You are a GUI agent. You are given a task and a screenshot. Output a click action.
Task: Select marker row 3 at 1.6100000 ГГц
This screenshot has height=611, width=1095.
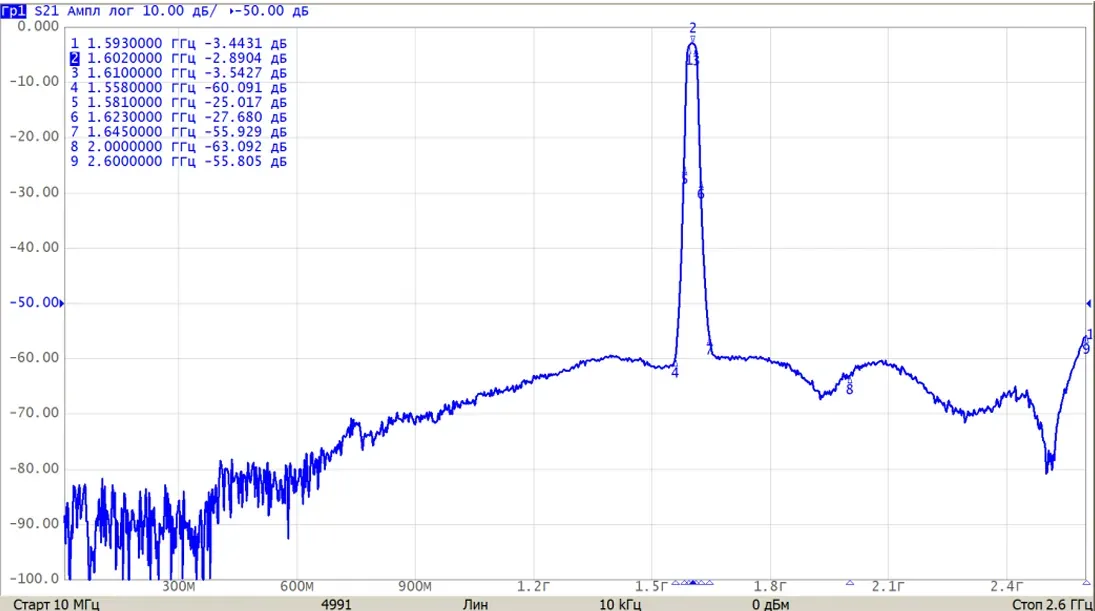(179, 73)
